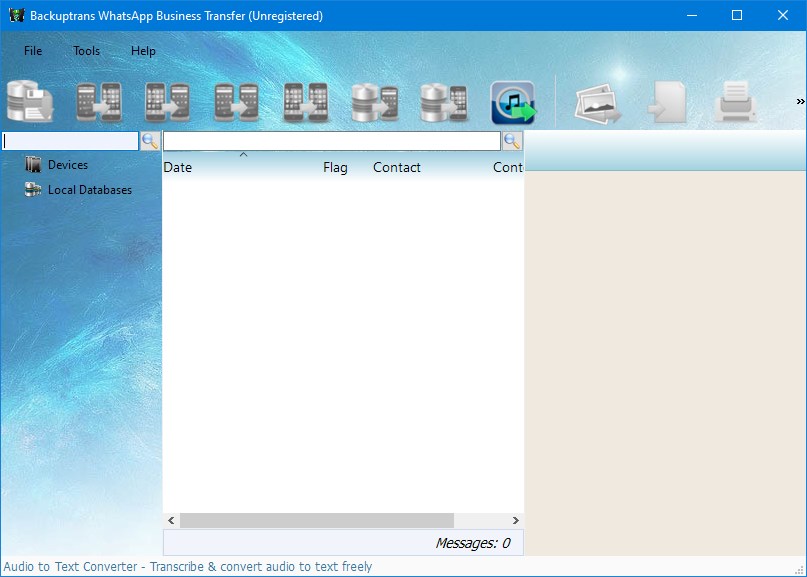This screenshot has width=807, height=577.
Task: Open the Audio to Text Converter green toolbar icon
Action: pos(512,100)
